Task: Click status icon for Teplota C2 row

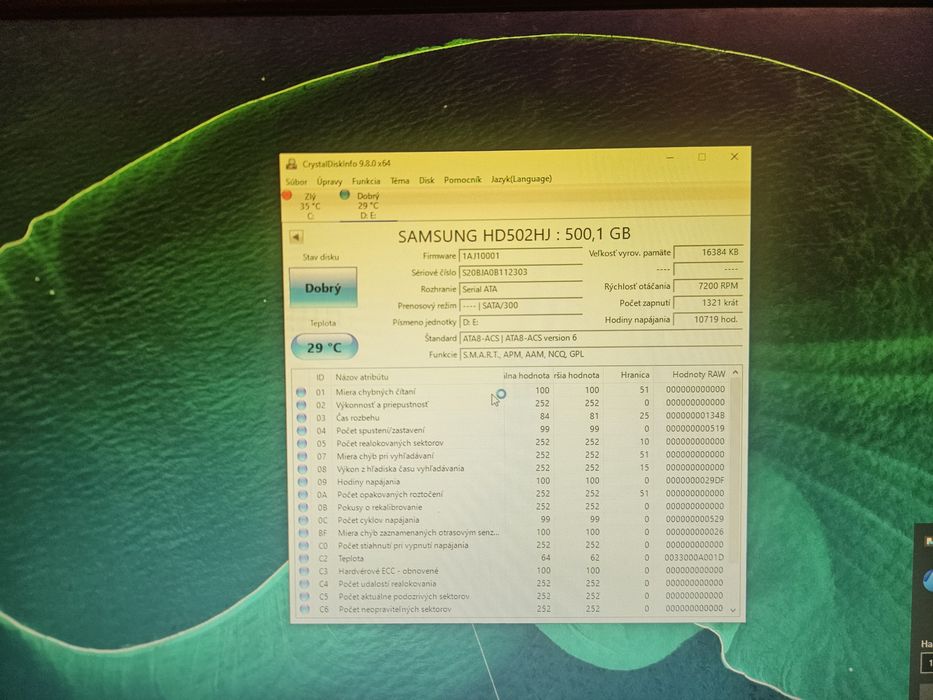Action: pyautogui.click(x=304, y=559)
